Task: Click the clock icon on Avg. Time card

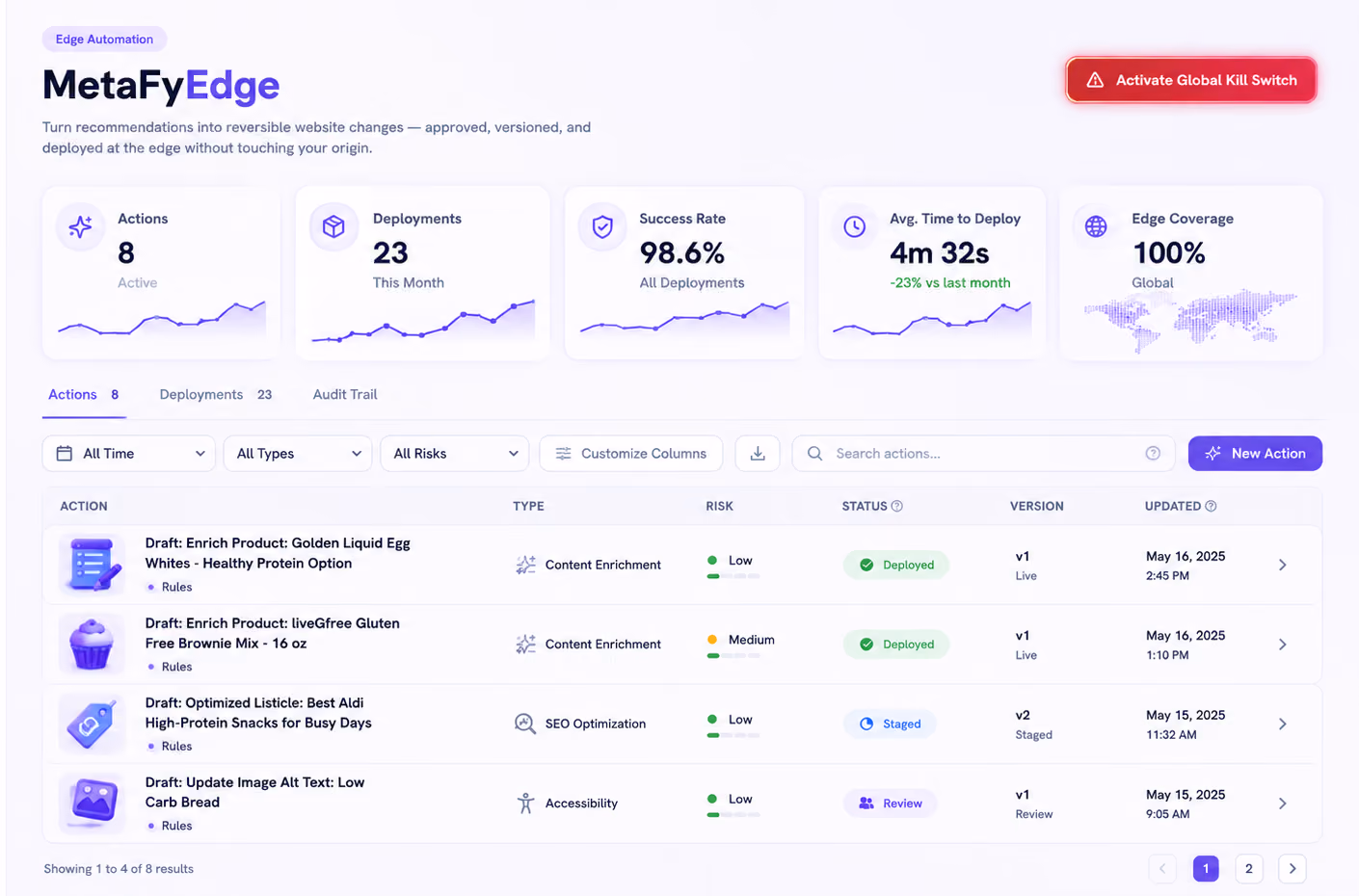Action: click(x=855, y=226)
